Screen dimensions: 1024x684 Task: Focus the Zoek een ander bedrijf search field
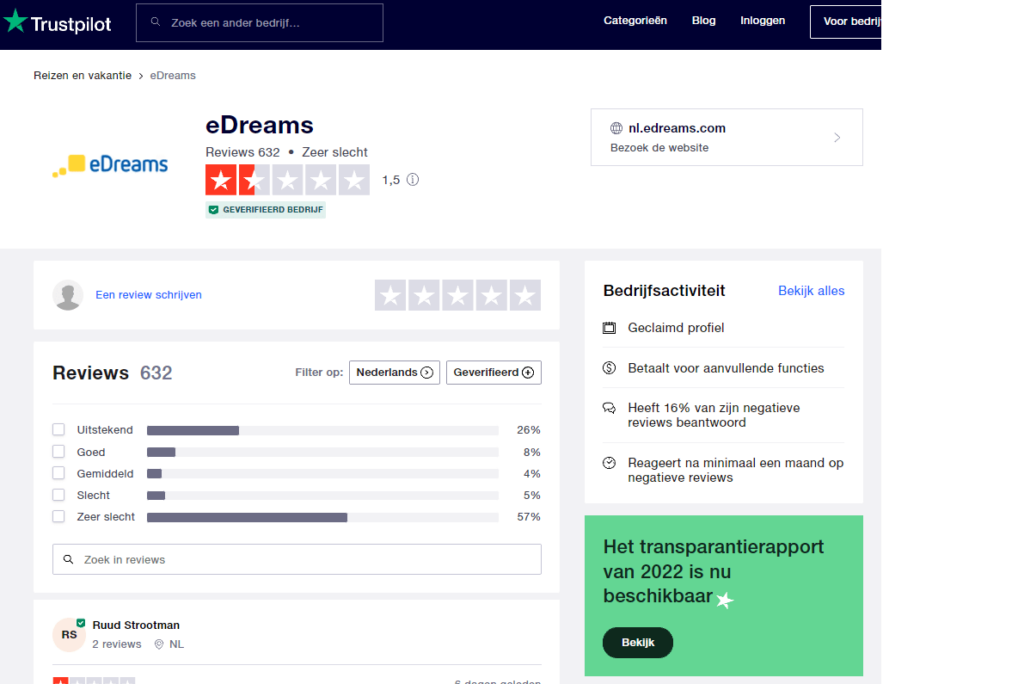(259, 23)
